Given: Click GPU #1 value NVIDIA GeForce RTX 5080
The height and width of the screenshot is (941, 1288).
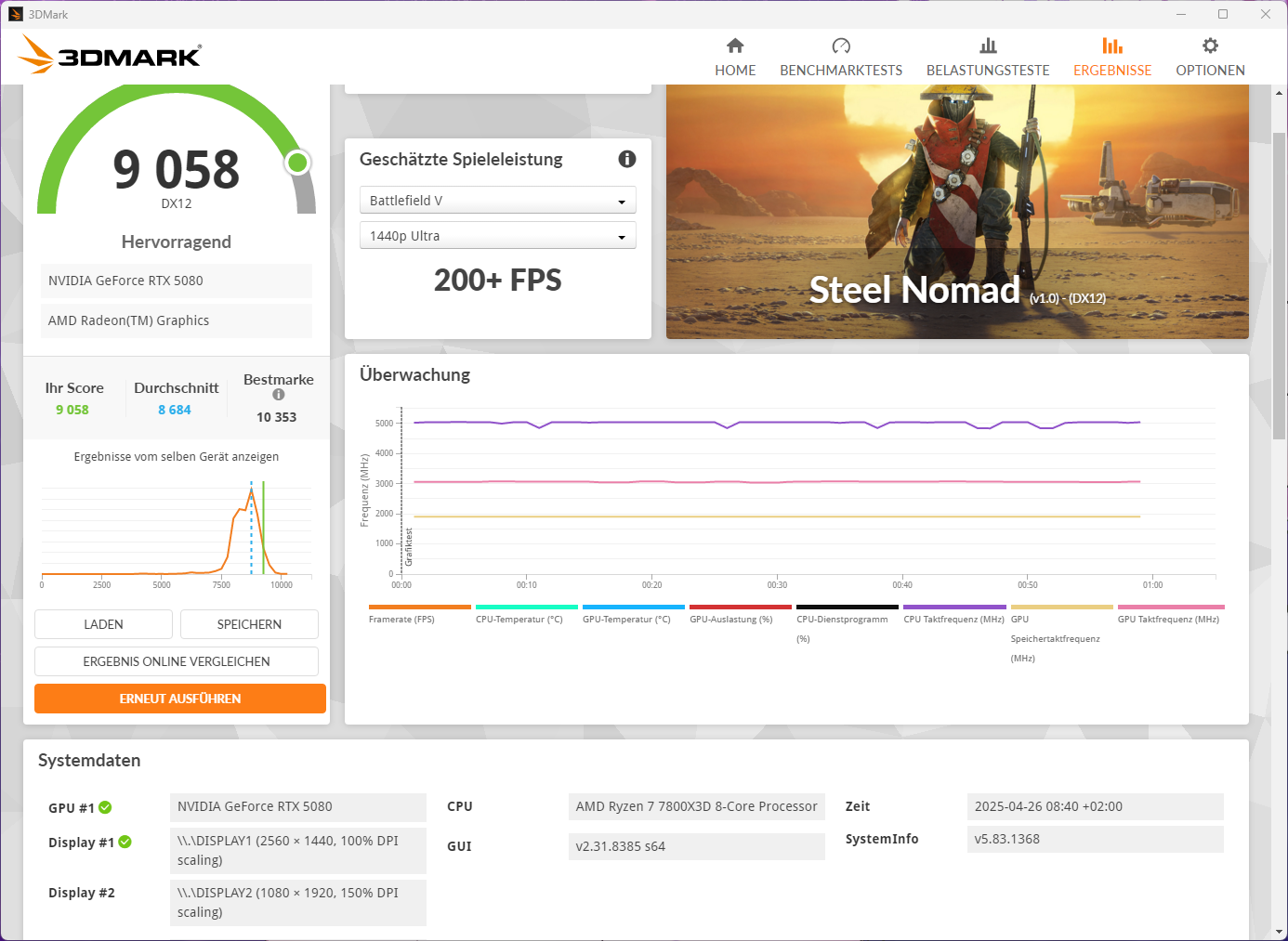Looking at the screenshot, I should point(298,806).
